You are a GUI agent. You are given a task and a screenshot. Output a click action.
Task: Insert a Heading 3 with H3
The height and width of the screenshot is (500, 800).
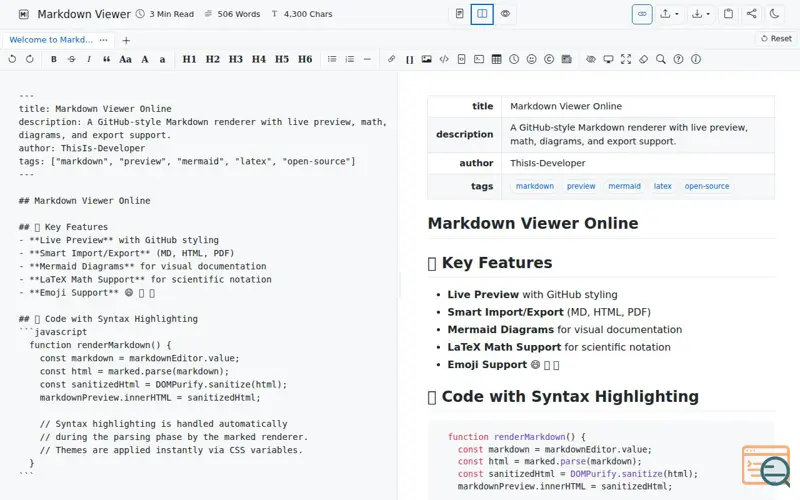(235, 59)
